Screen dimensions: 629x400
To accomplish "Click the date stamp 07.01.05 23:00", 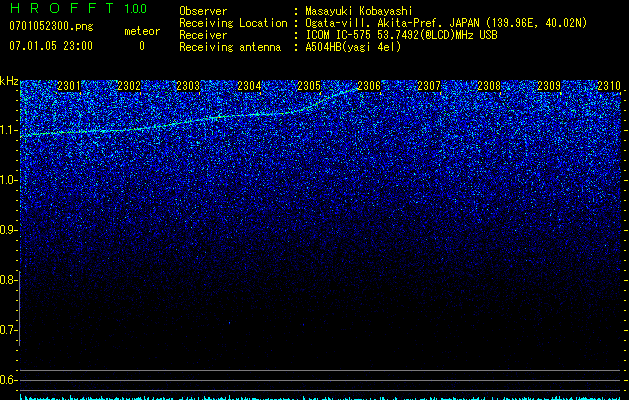I will click(x=51, y=46).
